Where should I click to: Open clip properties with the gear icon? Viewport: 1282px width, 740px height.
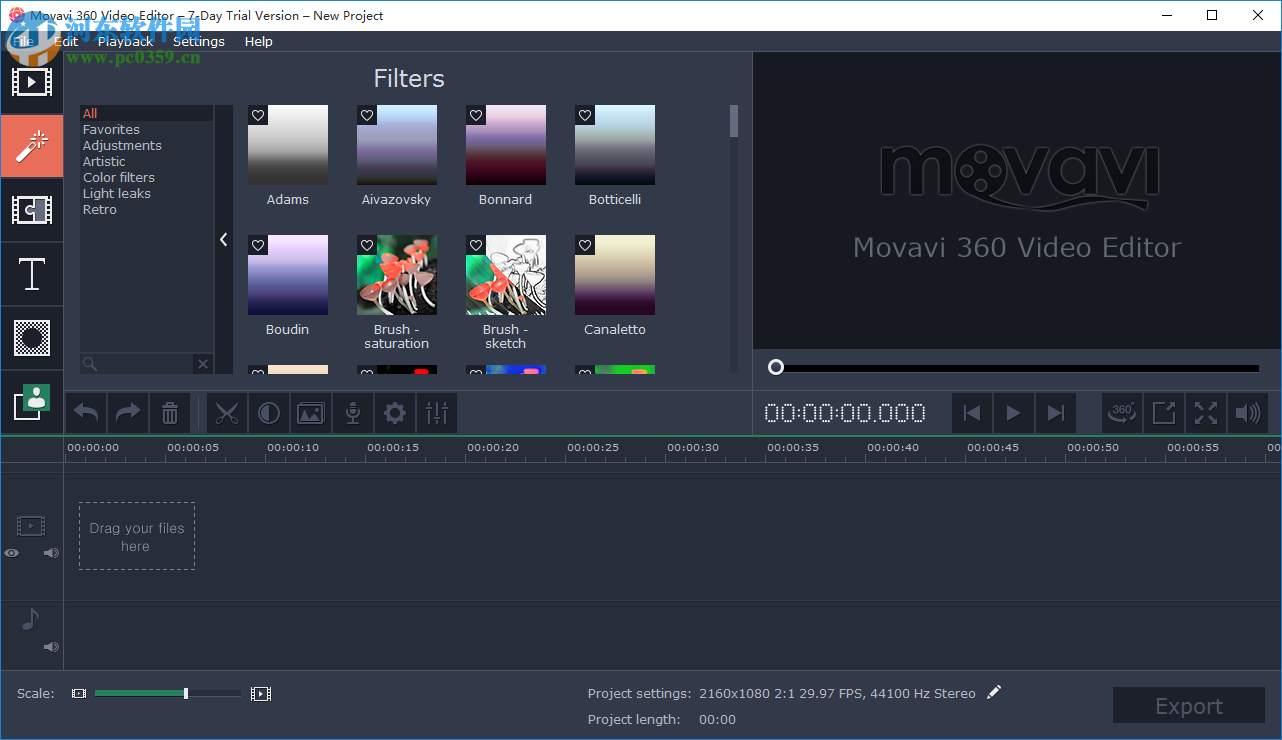(x=394, y=413)
